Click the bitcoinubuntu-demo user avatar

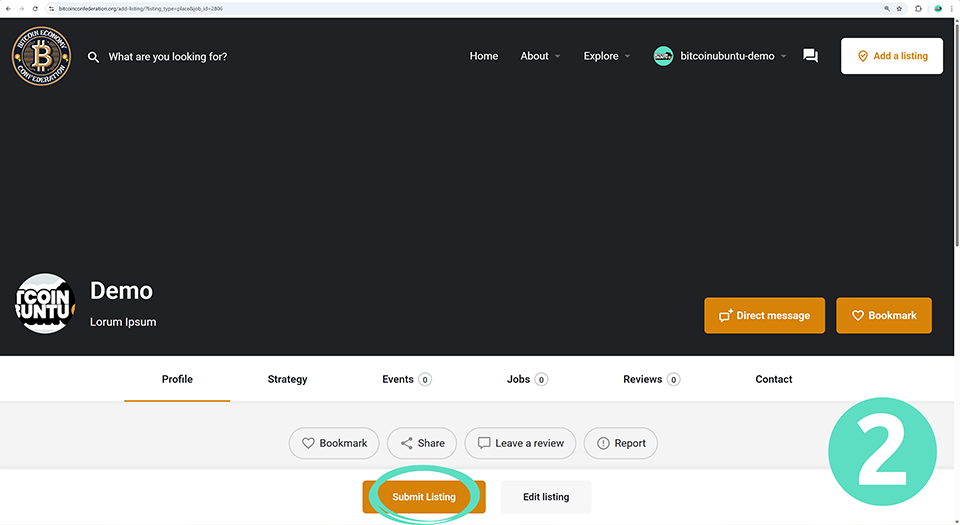click(663, 56)
